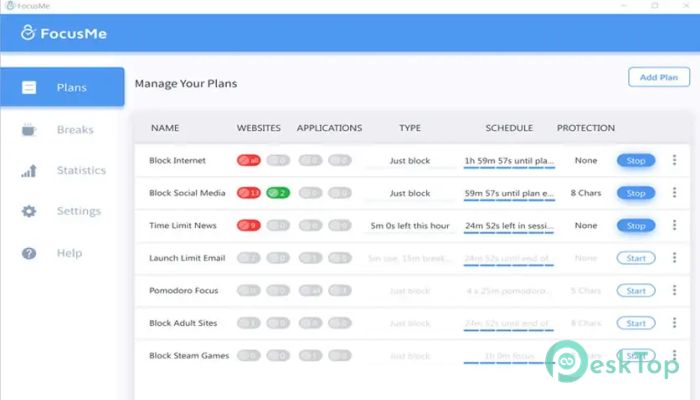This screenshot has height=400, width=700.
Task: Click green allowed websites badge for Block Social Media
Action: (x=278, y=193)
